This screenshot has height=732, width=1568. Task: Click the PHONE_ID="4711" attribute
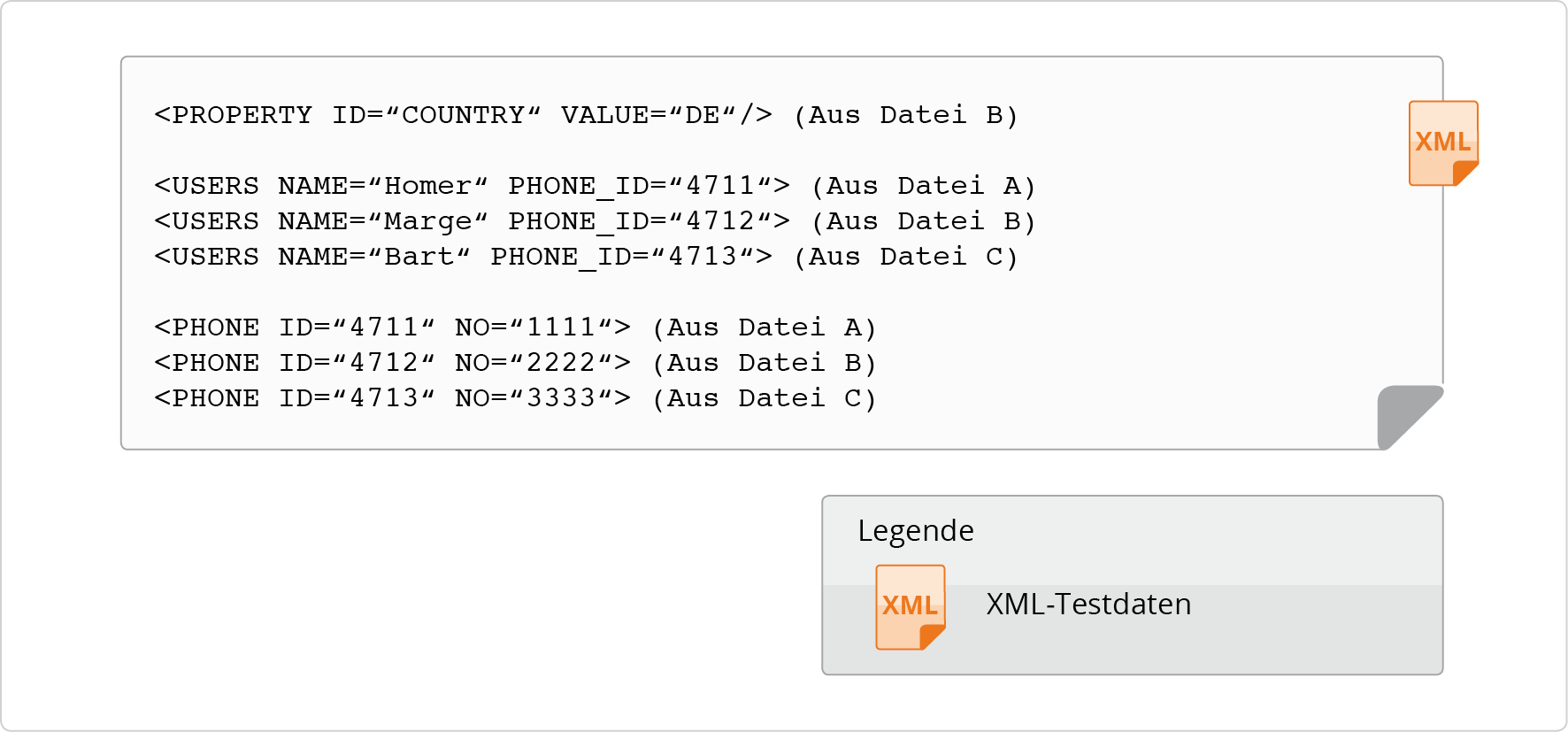click(640, 186)
